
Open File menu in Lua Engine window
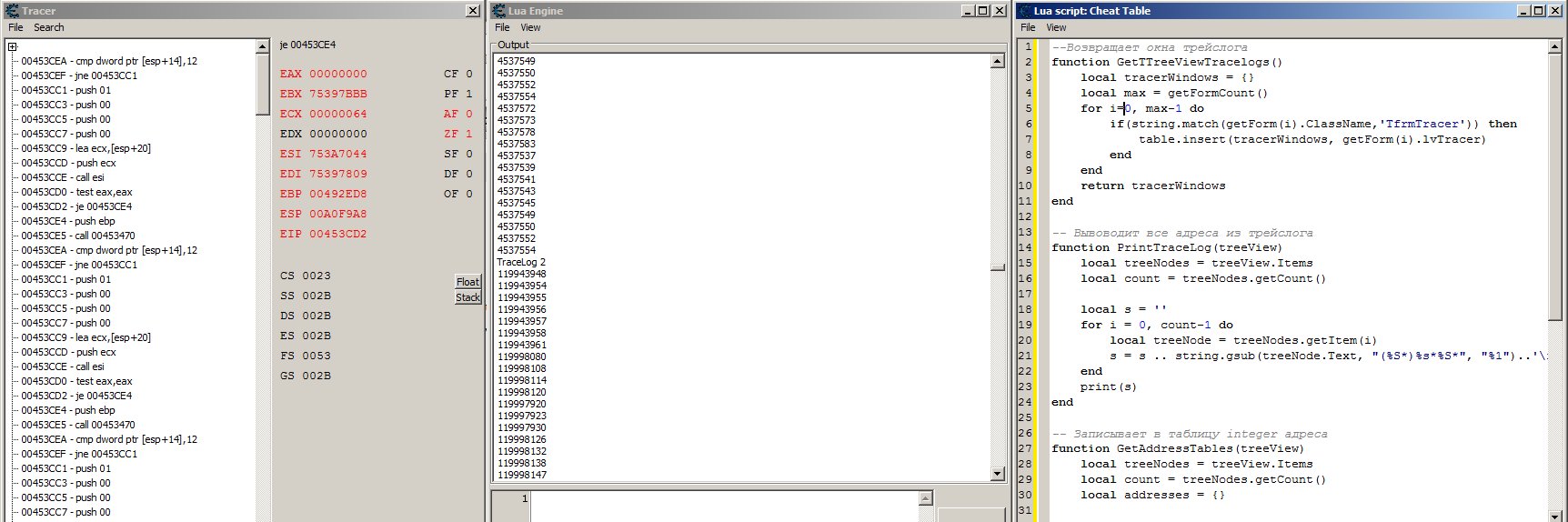[502, 27]
